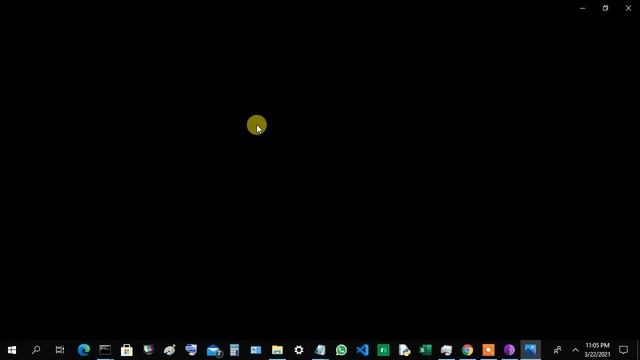Viewport: 640px width, 360px height.
Task: Launch Microsoft Edge from the taskbar
Action: (x=84, y=350)
